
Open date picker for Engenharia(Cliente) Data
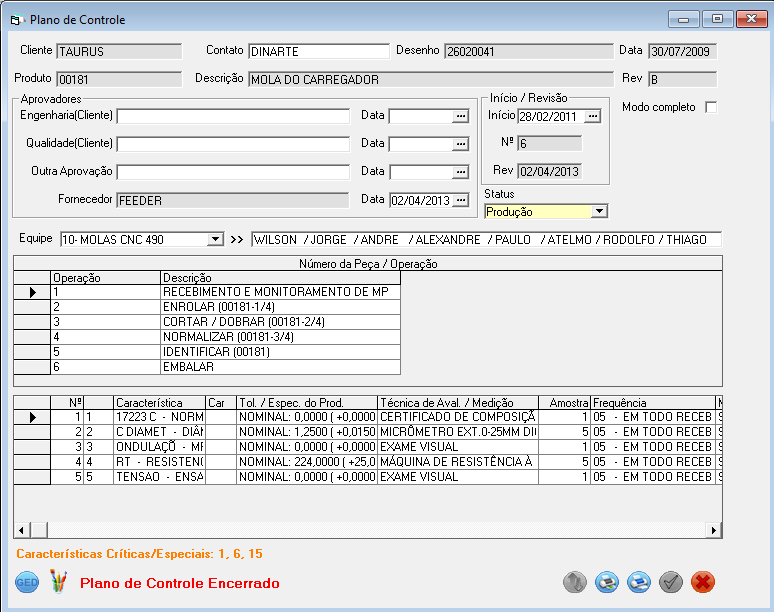(x=461, y=116)
